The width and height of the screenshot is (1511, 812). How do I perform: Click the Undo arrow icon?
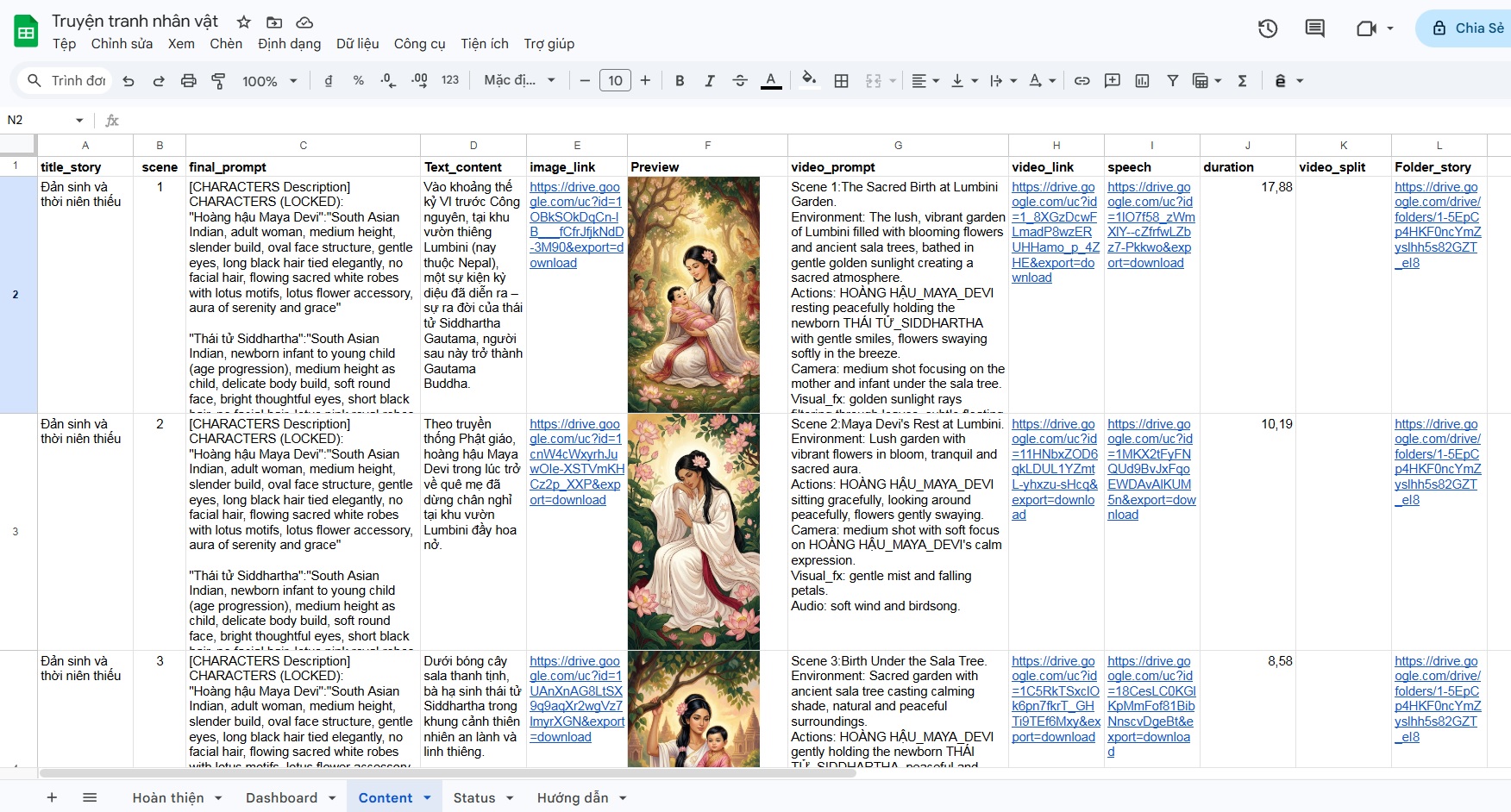pos(129,81)
